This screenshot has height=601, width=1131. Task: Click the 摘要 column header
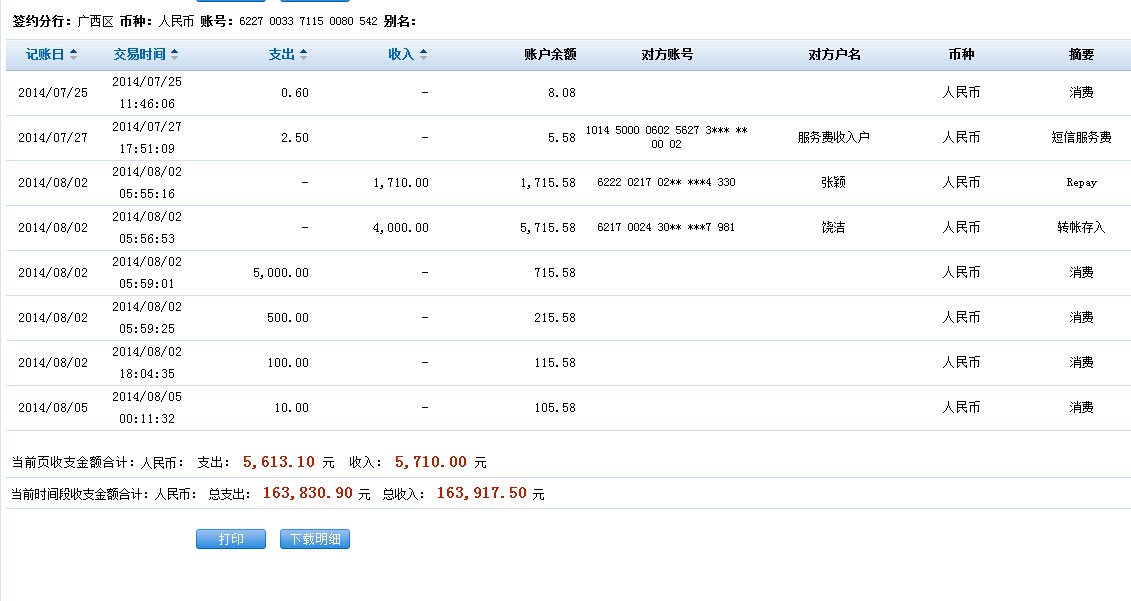click(1081, 55)
